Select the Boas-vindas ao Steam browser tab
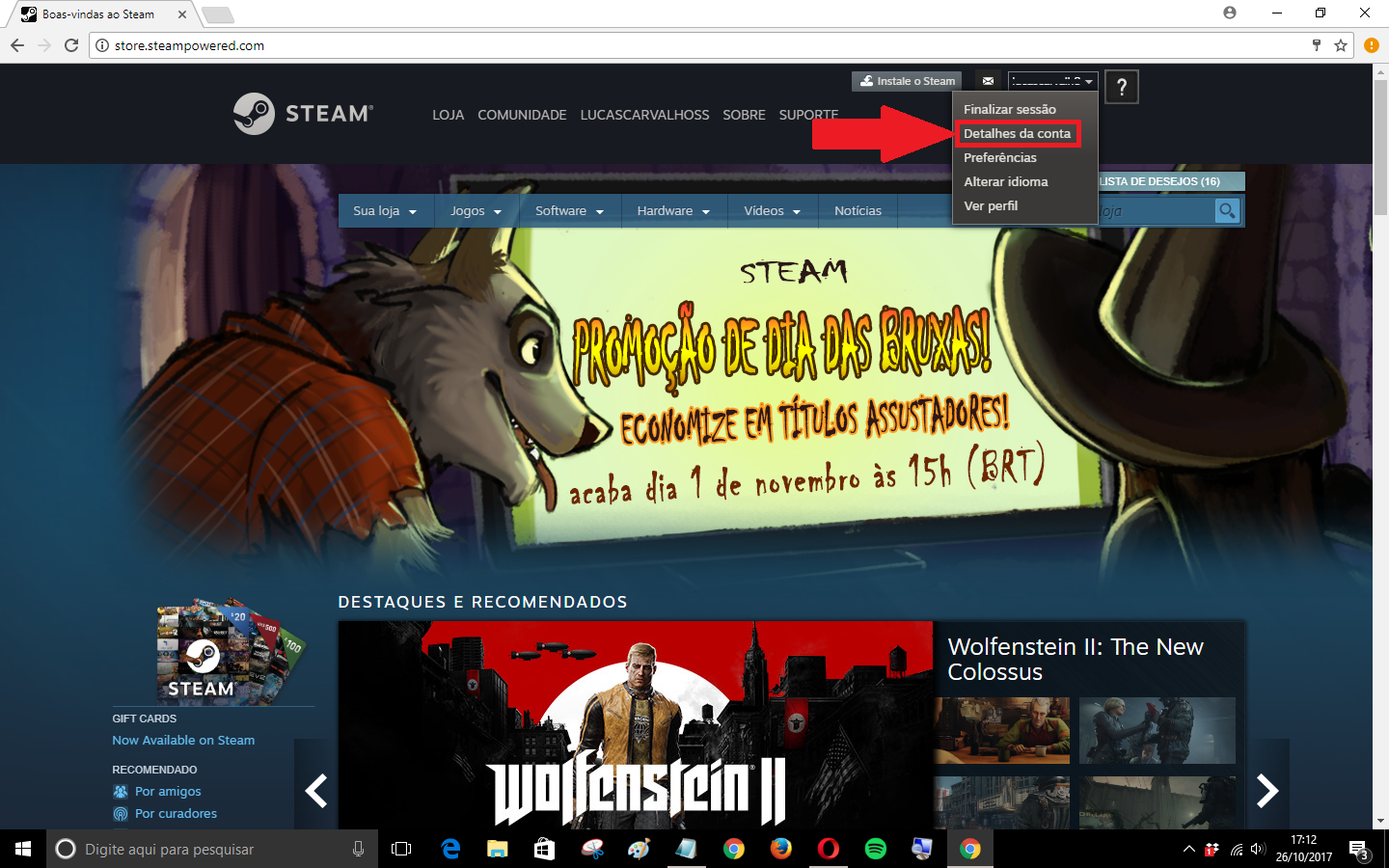Image resolution: width=1389 pixels, height=868 pixels. pos(97,14)
